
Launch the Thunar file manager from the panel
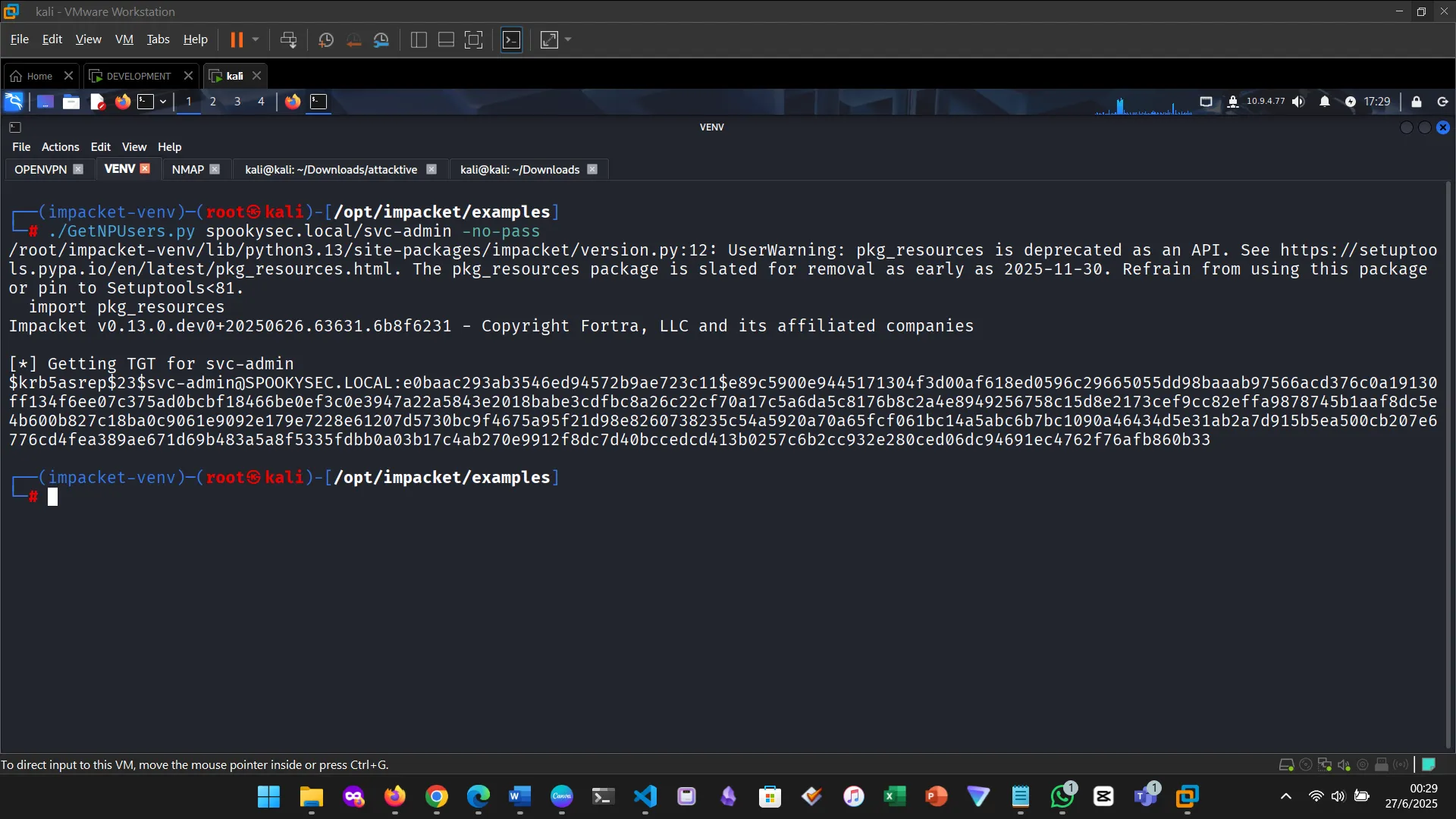tap(71, 101)
